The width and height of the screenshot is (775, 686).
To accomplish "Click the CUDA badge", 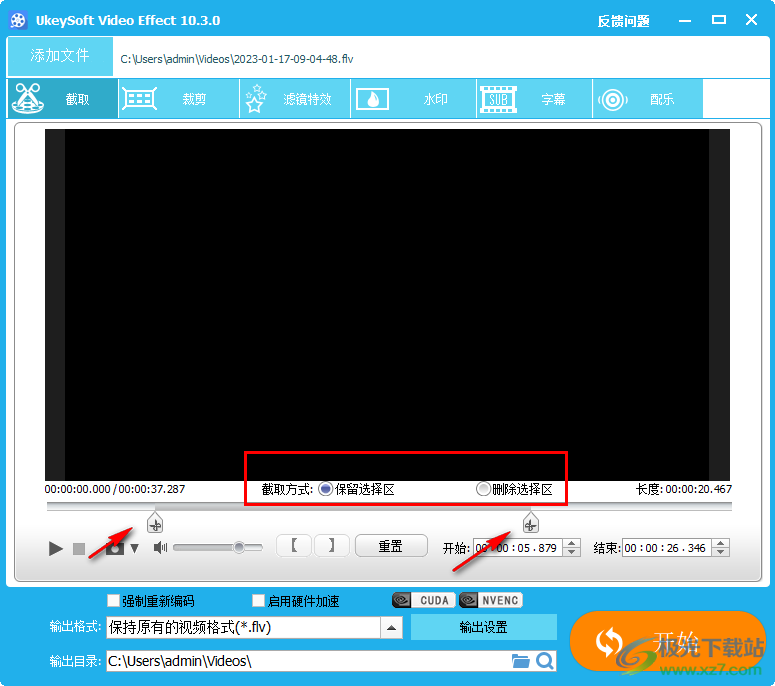I will (424, 600).
